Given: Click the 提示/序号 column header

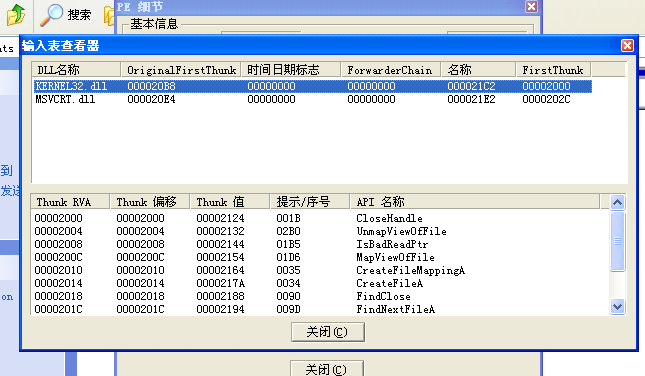Looking at the screenshot, I should coord(310,202).
